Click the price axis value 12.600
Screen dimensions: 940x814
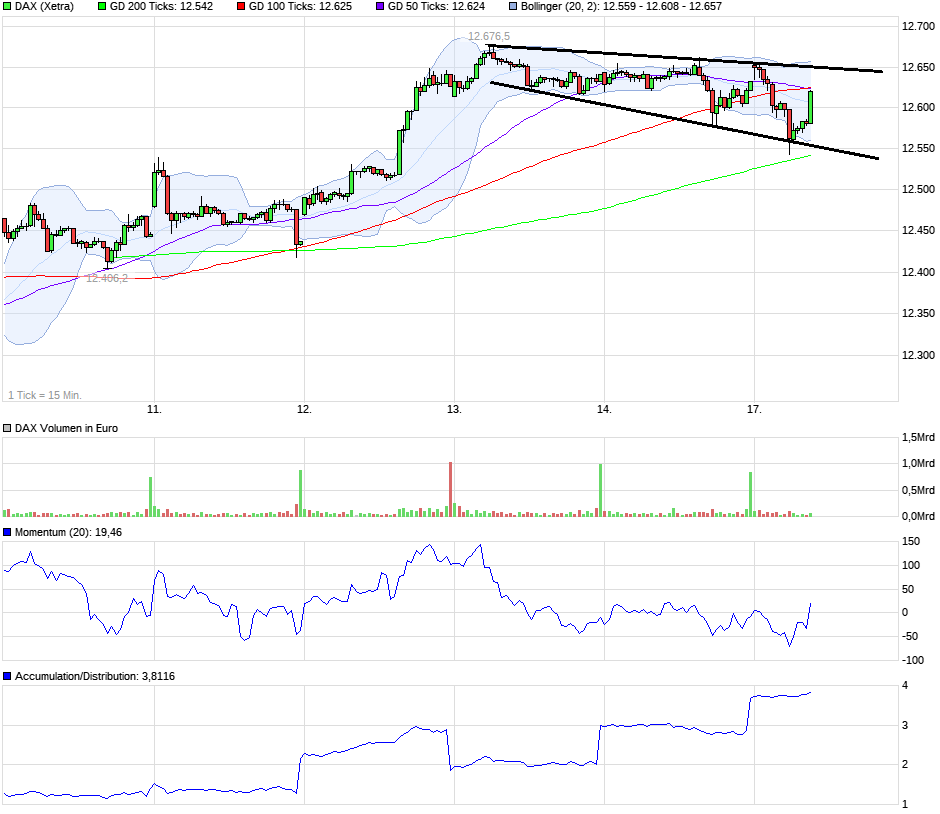tap(918, 107)
